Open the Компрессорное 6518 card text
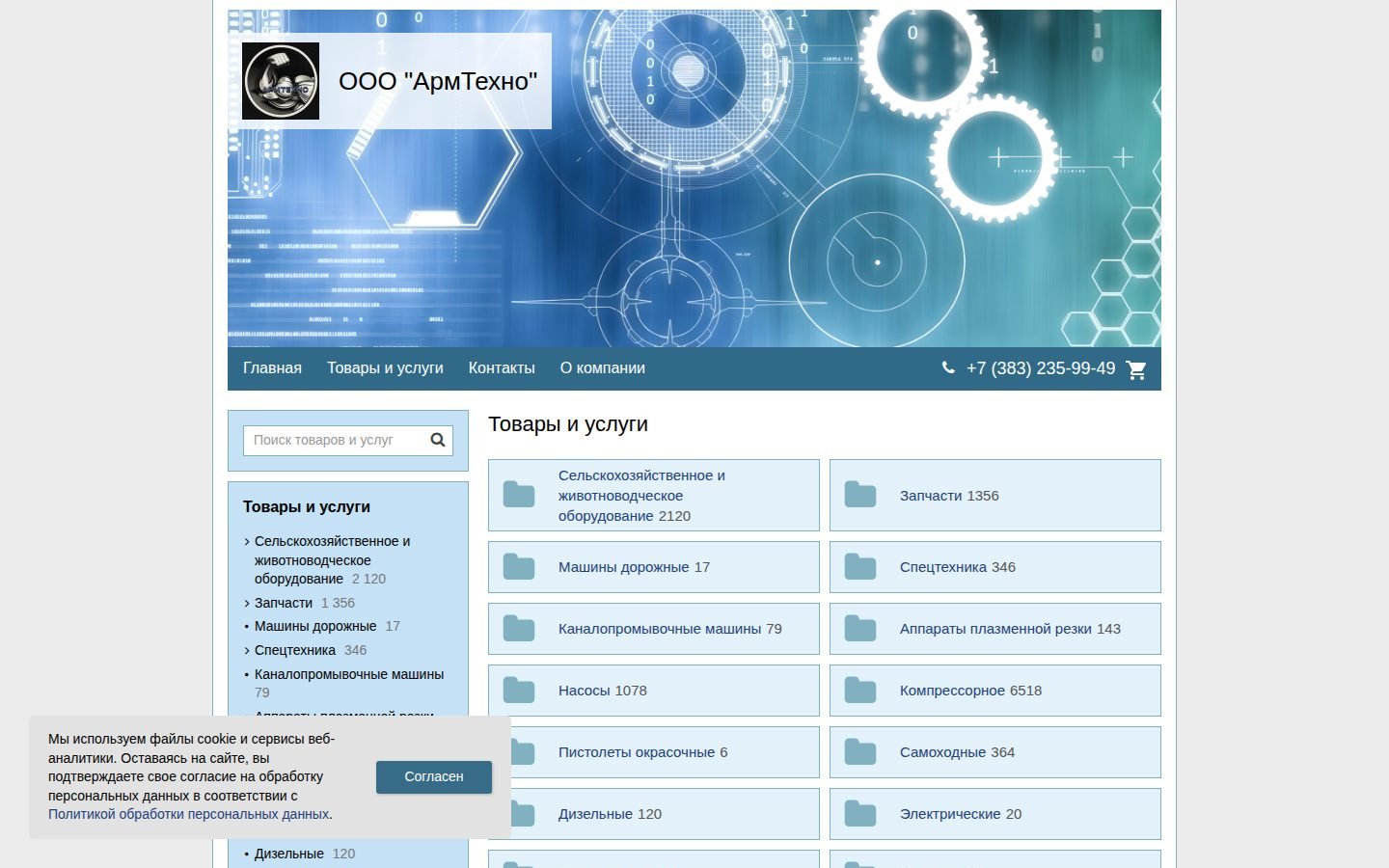The width and height of the screenshot is (1389, 868). pos(970,691)
